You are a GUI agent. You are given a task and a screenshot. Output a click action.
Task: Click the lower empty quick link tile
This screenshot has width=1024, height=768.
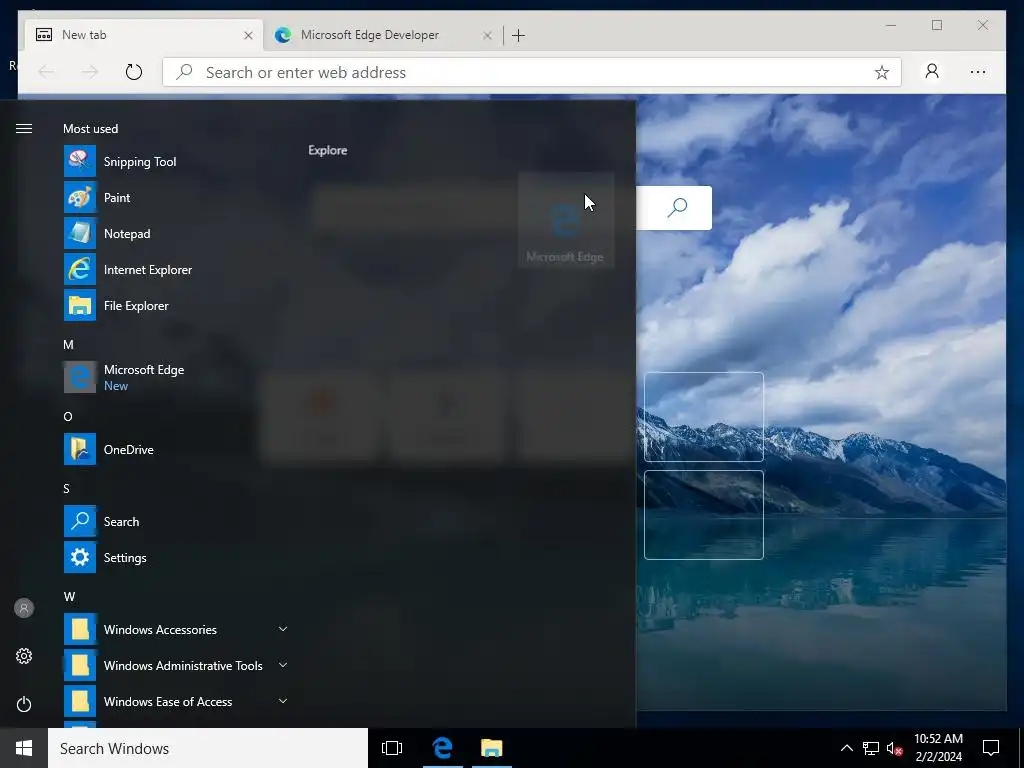(704, 515)
